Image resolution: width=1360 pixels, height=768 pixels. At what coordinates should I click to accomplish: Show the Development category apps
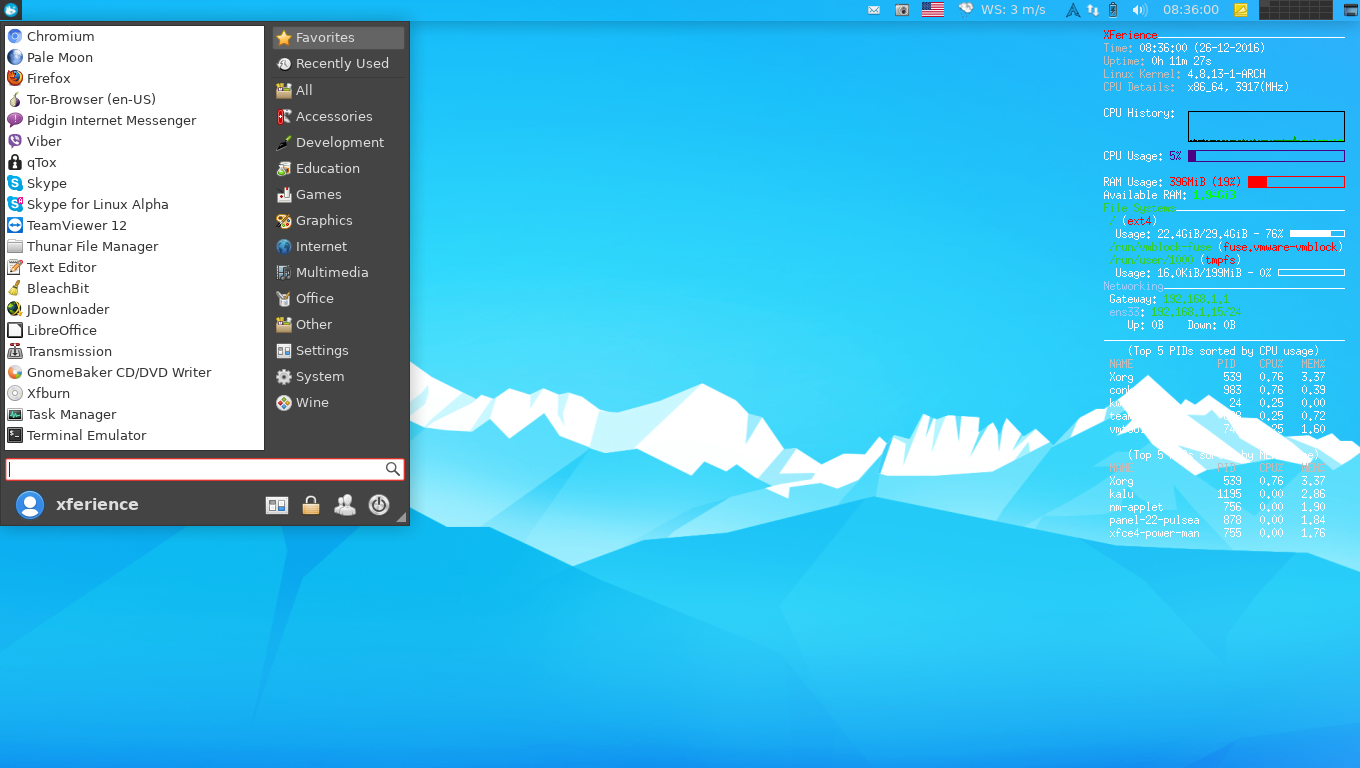338,142
